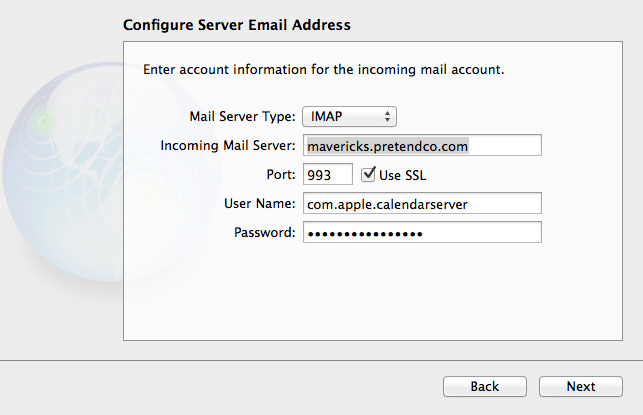Open the Mail Server Type IMAP dropdown
This screenshot has height=415, width=643.
(349, 116)
